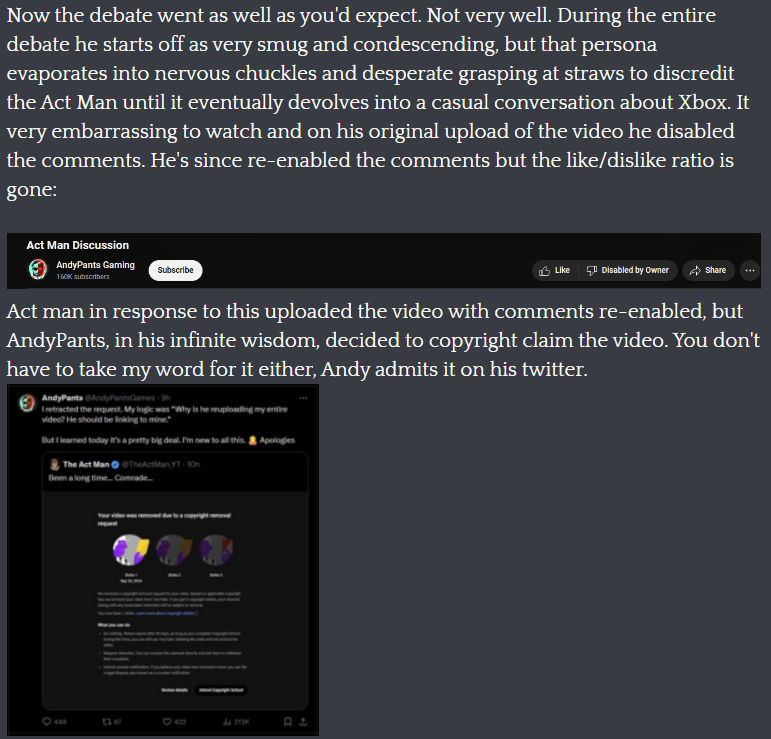
Task: Select the first copyright strike circle
Action: tap(130, 550)
